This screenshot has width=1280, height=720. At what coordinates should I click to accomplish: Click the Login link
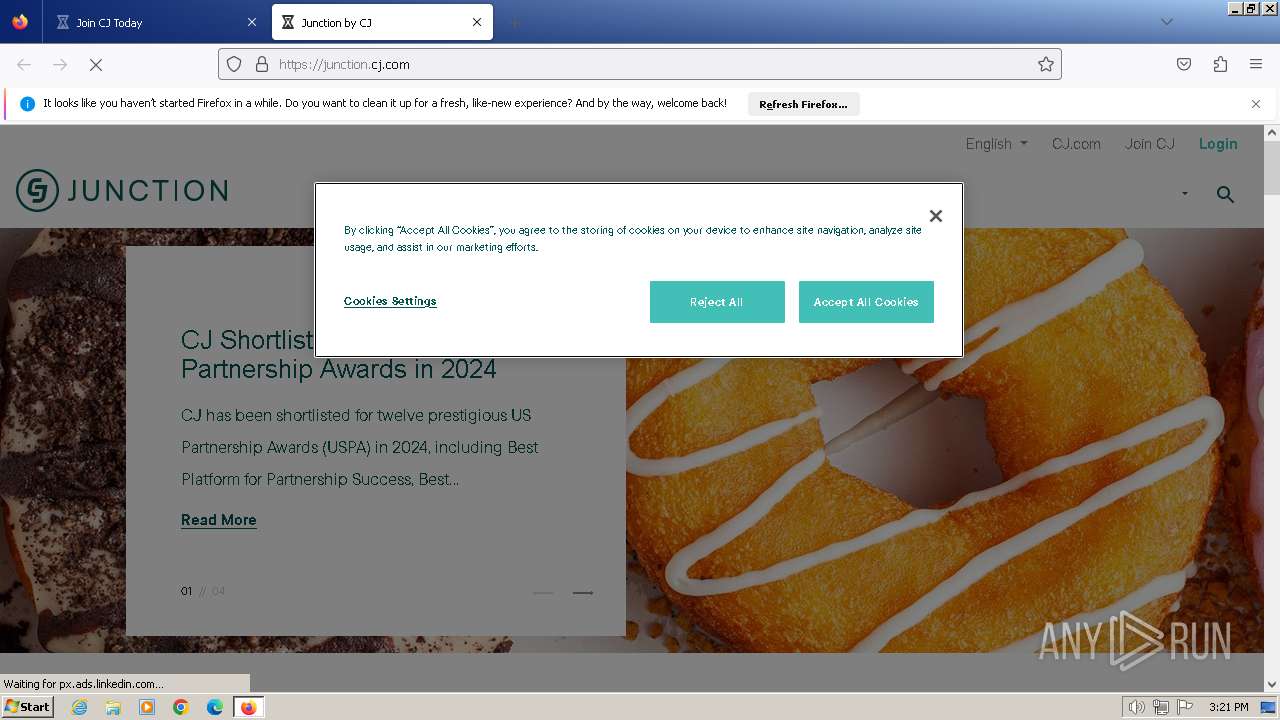1218,144
